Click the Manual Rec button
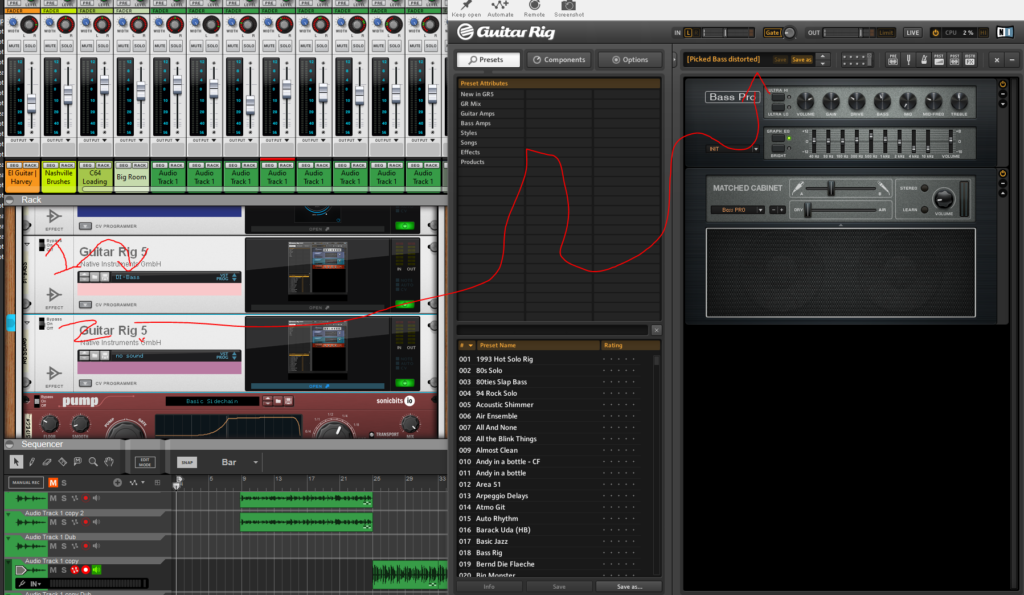 pos(25,483)
